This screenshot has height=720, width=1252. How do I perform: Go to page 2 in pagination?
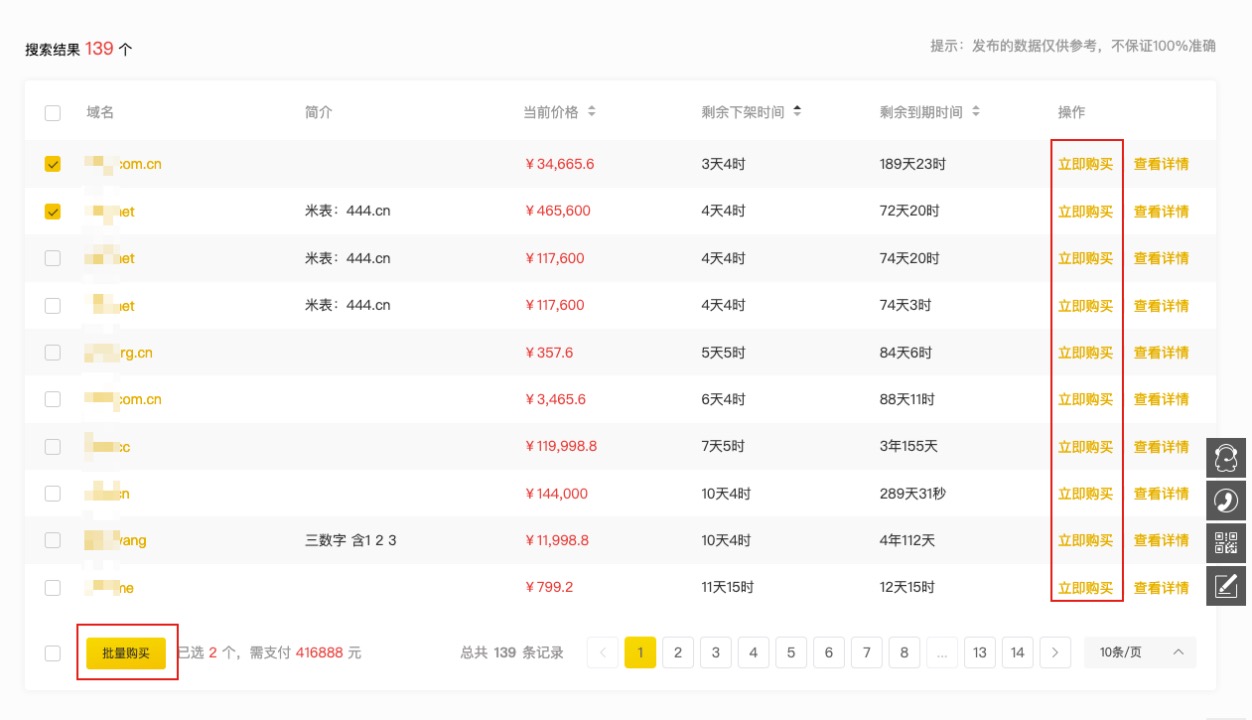pos(678,653)
